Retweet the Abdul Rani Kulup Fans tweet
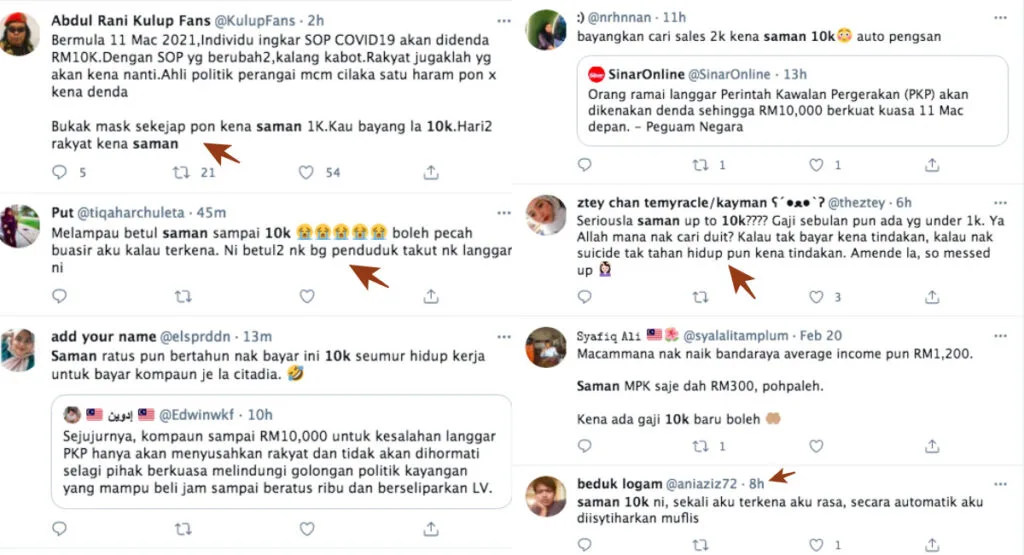This screenshot has width=1024, height=555. (182, 172)
